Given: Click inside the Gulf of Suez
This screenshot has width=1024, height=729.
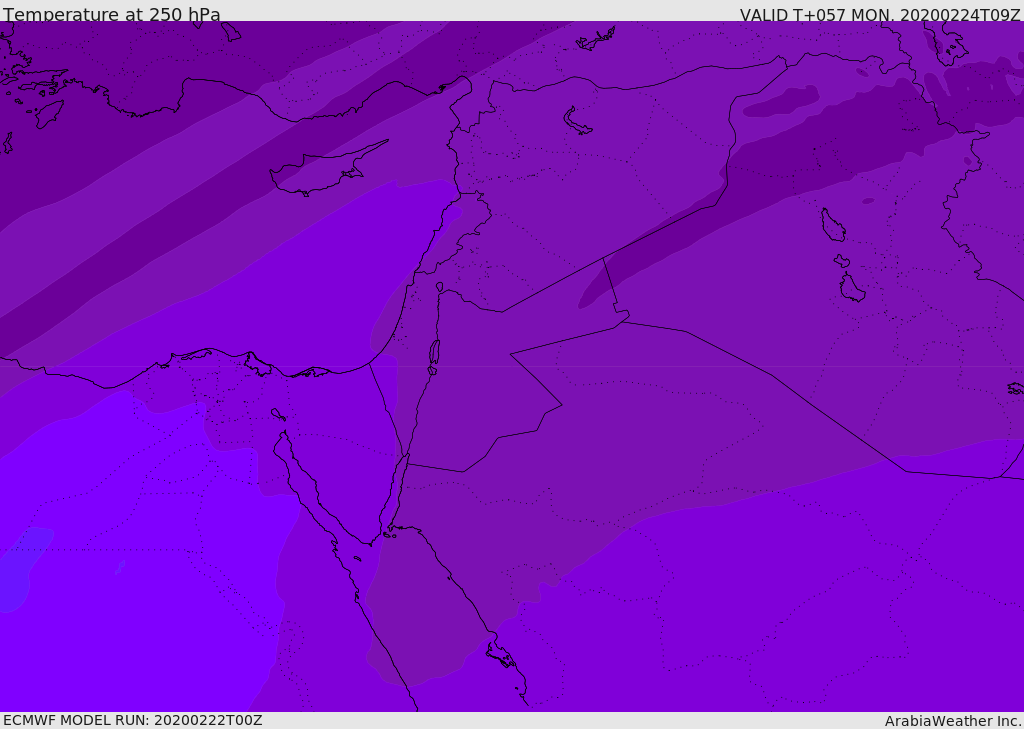Looking at the screenshot, I should pyautogui.click(x=300, y=480).
